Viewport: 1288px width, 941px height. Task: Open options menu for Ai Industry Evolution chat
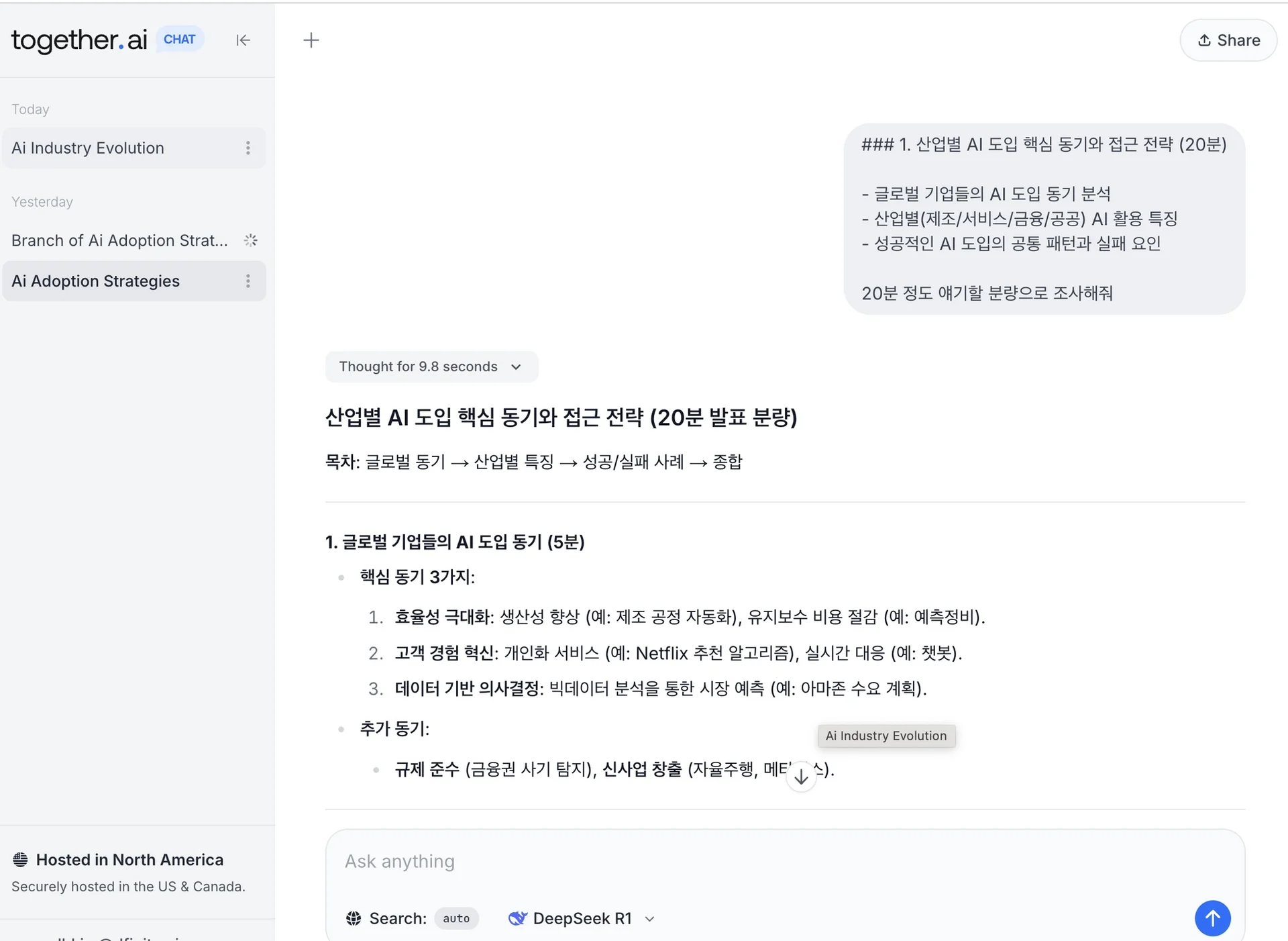(248, 148)
